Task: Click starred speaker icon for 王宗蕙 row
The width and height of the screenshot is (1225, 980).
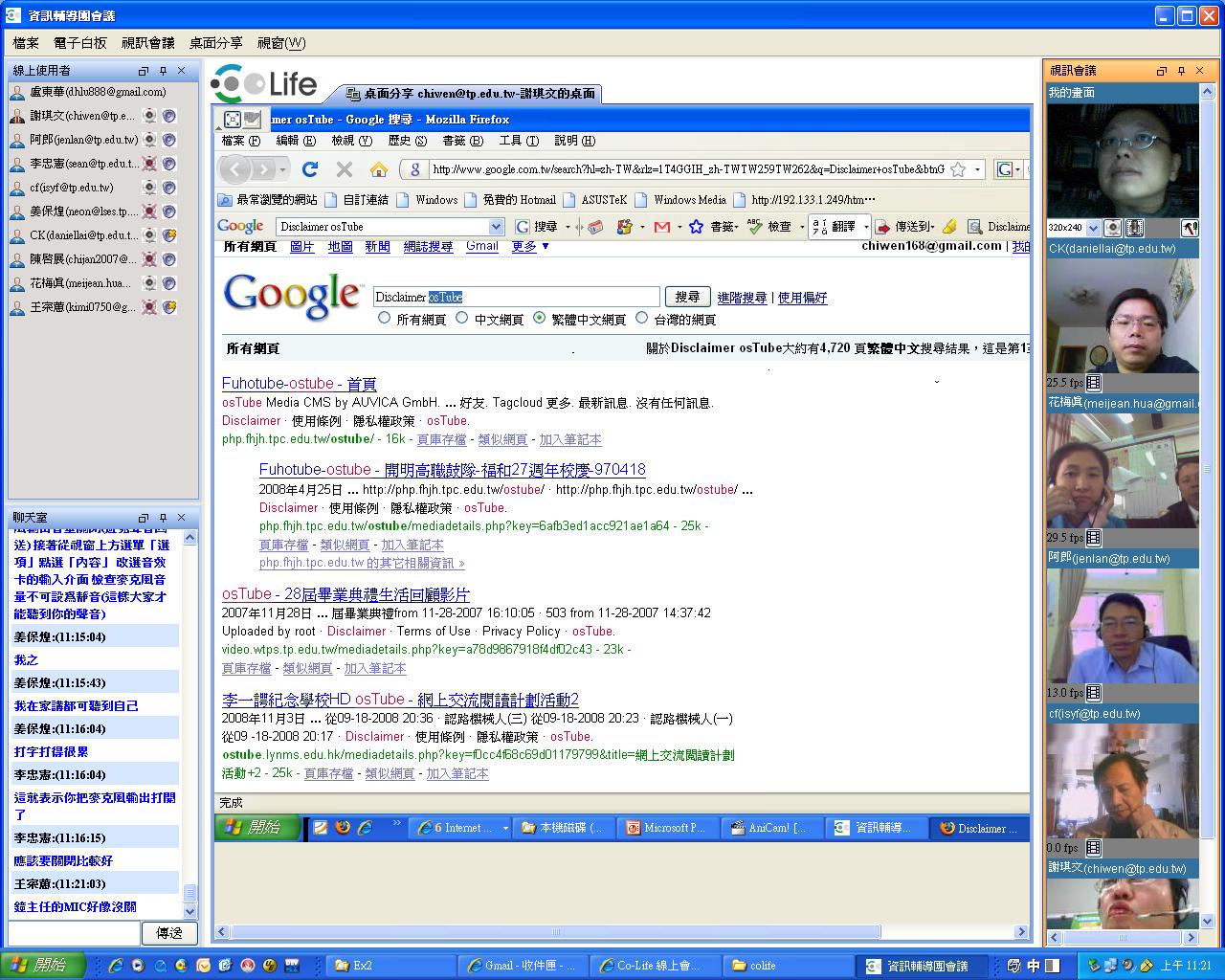Action: pyautogui.click(x=169, y=307)
